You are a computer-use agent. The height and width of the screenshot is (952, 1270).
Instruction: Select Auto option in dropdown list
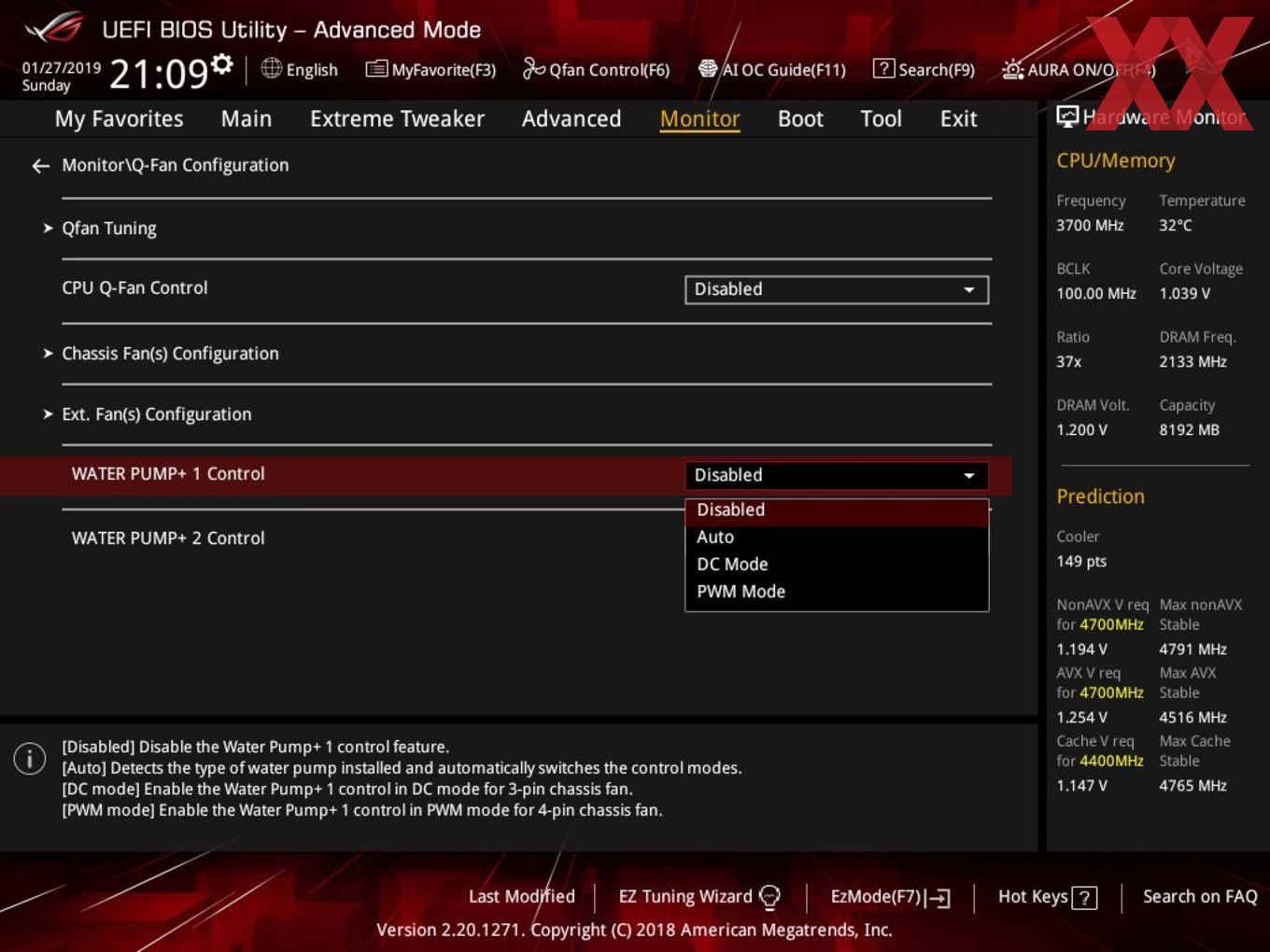[x=837, y=538]
